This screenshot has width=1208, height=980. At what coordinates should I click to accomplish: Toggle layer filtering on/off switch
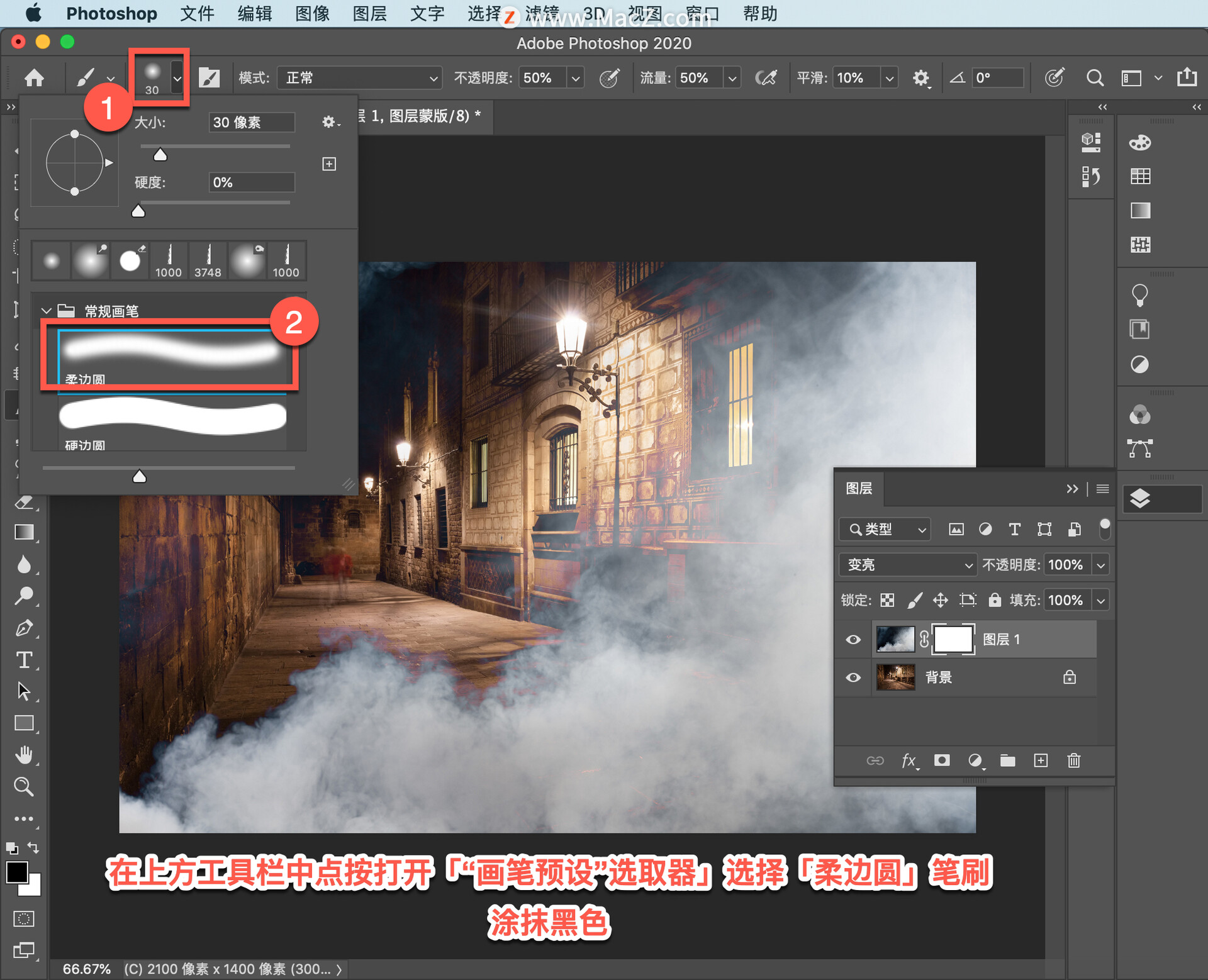1105,529
